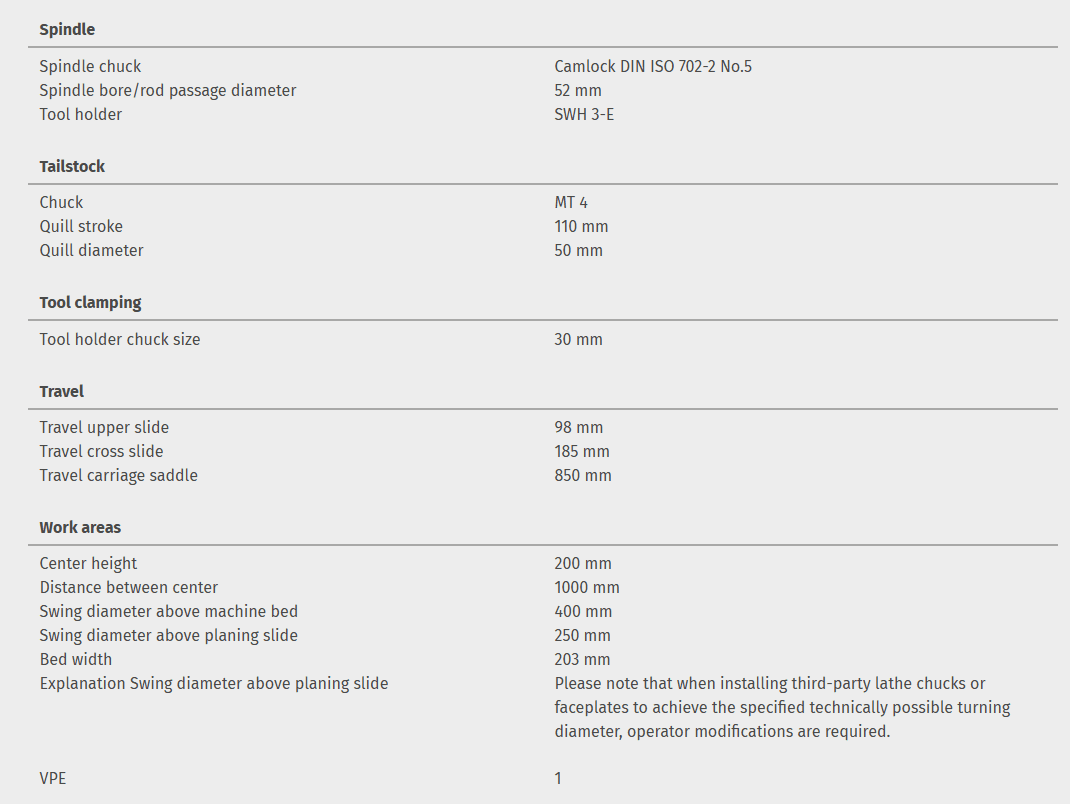Select the MT 4 chuck value

(x=571, y=203)
